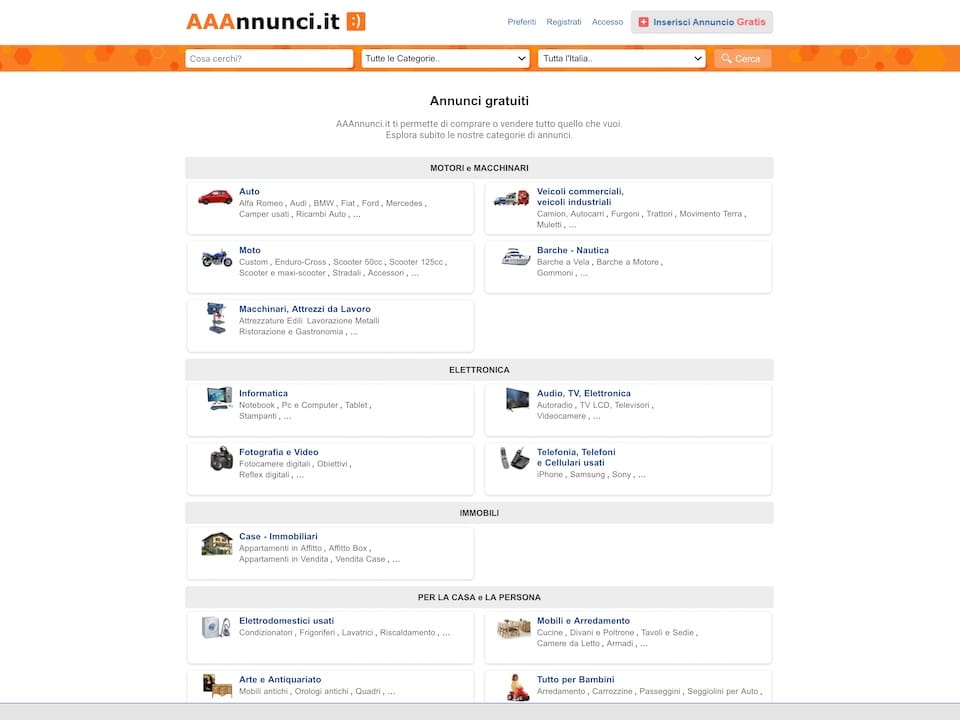Click the Cosa cerchi search field
The height and width of the screenshot is (720, 960).
pyautogui.click(x=269, y=59)
